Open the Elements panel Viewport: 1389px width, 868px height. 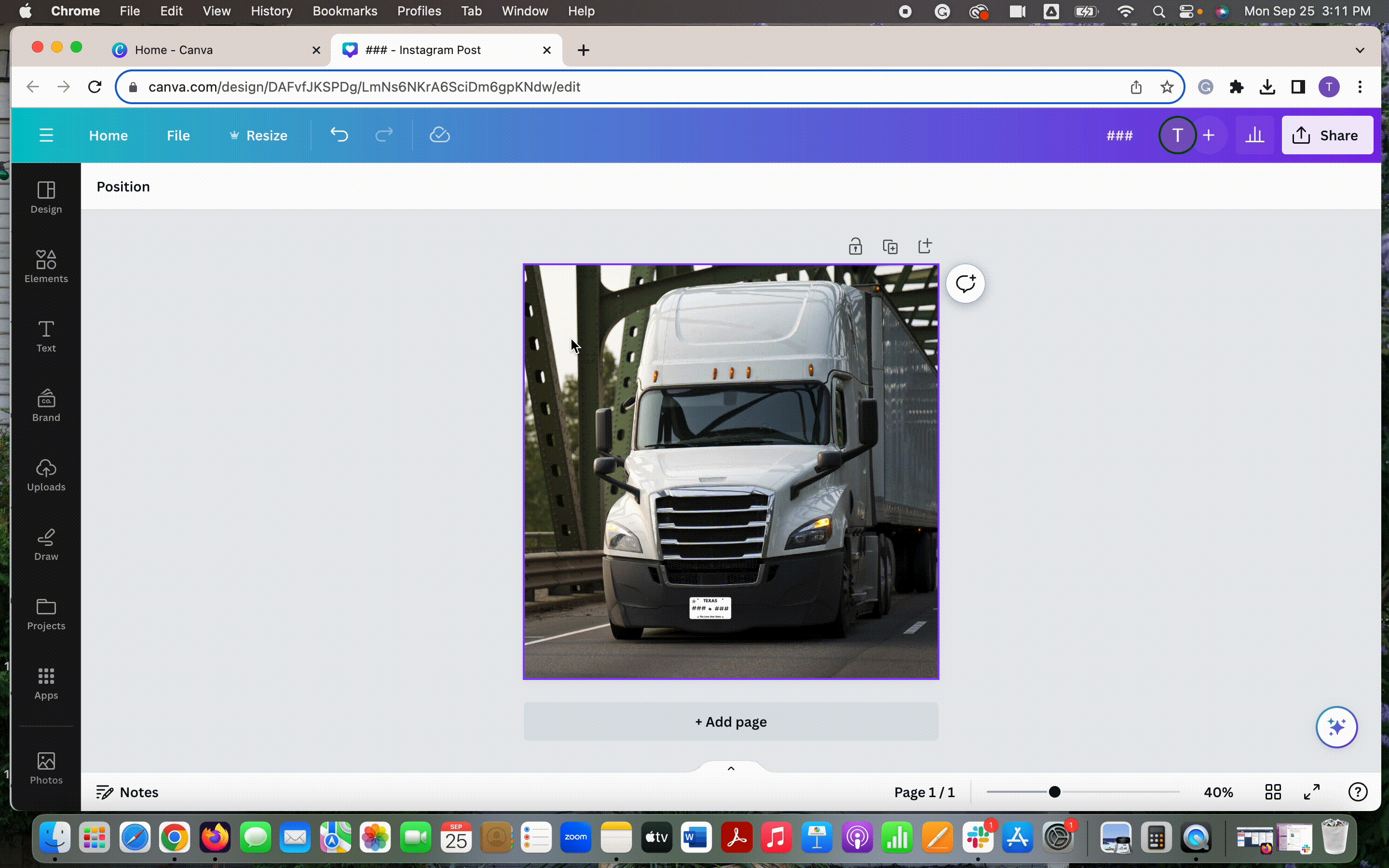(x=46, y=267)
